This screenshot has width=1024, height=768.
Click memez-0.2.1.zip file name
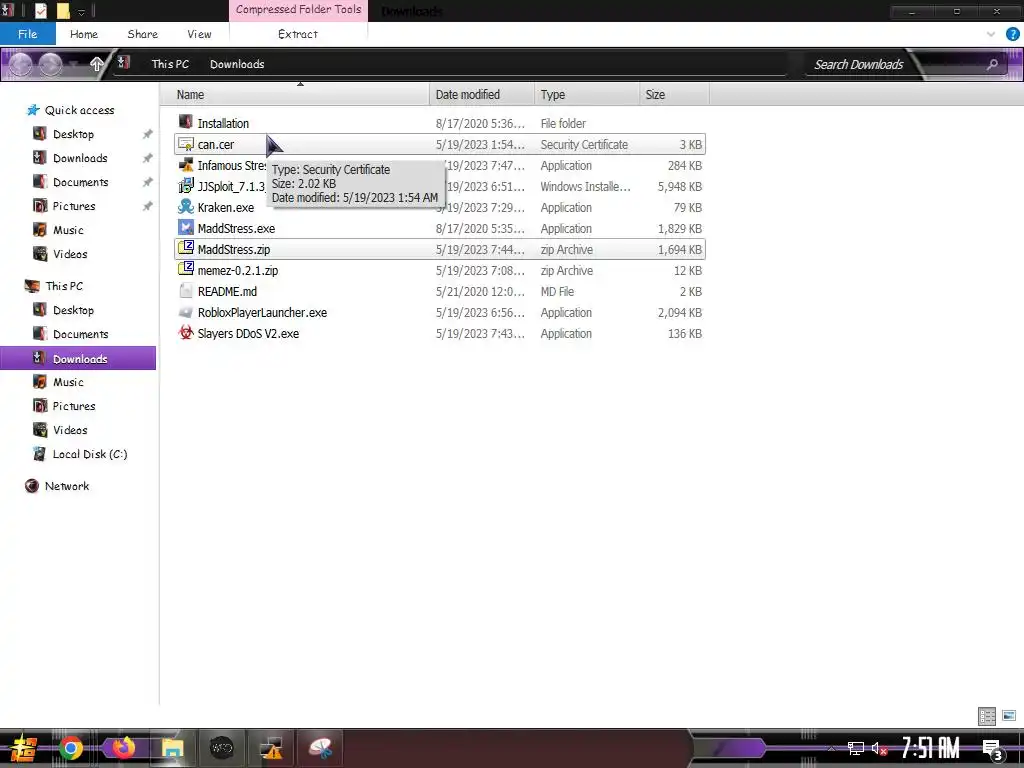238,270
